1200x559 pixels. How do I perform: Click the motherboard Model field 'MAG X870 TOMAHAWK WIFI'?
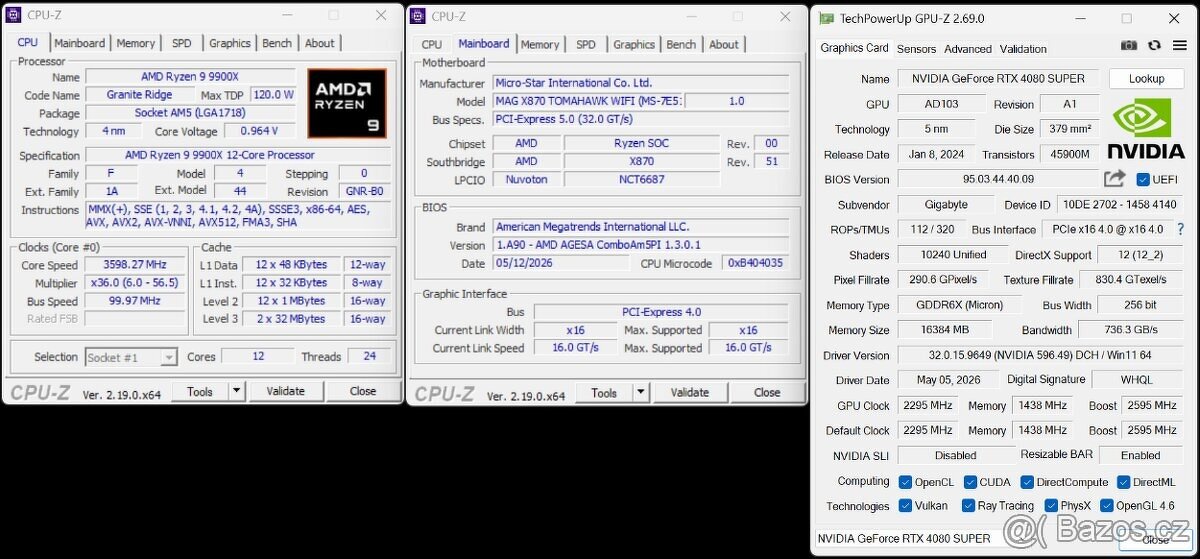(x=588, y=101)
